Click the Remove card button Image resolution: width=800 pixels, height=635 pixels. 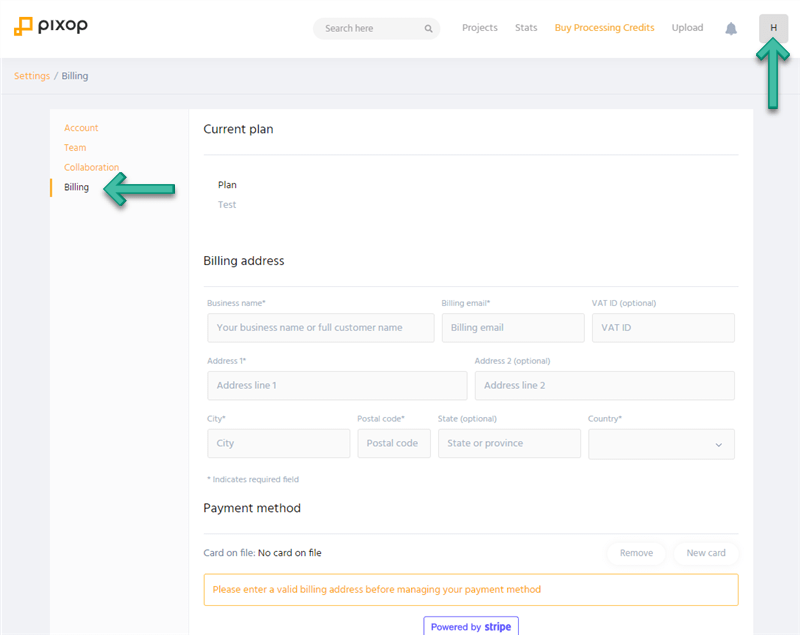pyautogui.click(x=636, y=553)
